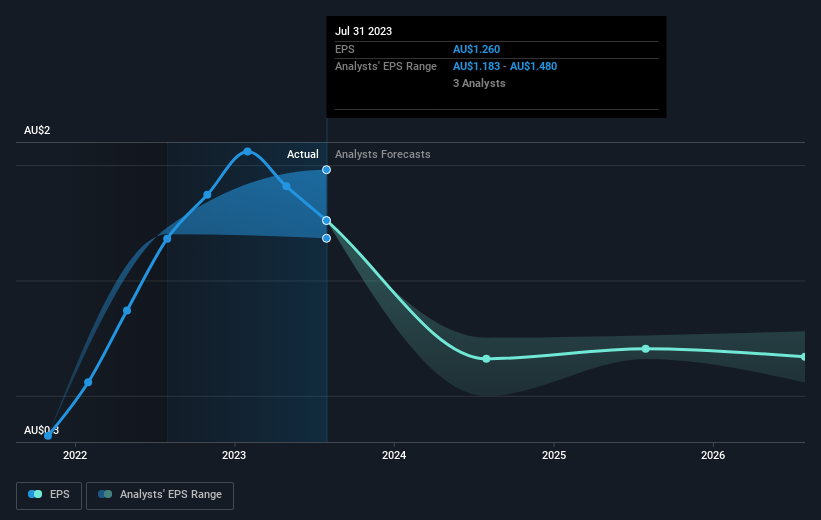Click the Actual section label
Screen dimensions: 821x520
point(303,154)
